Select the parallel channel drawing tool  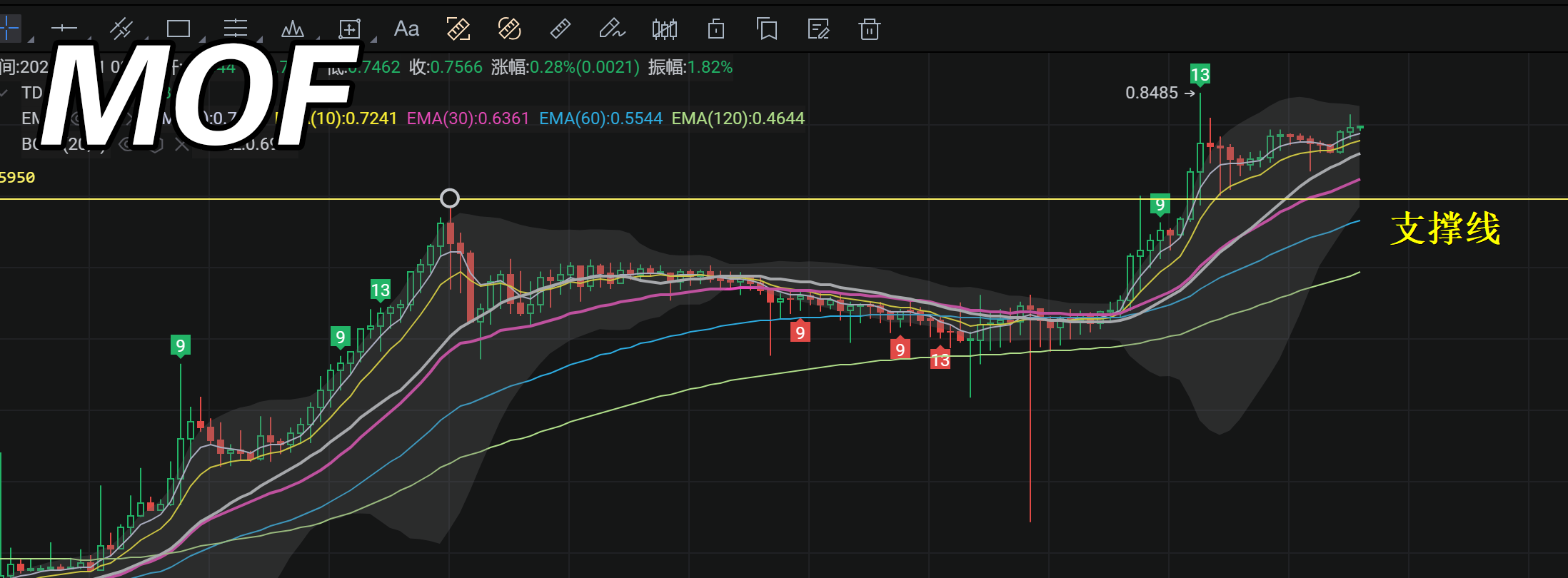(121, 29)
